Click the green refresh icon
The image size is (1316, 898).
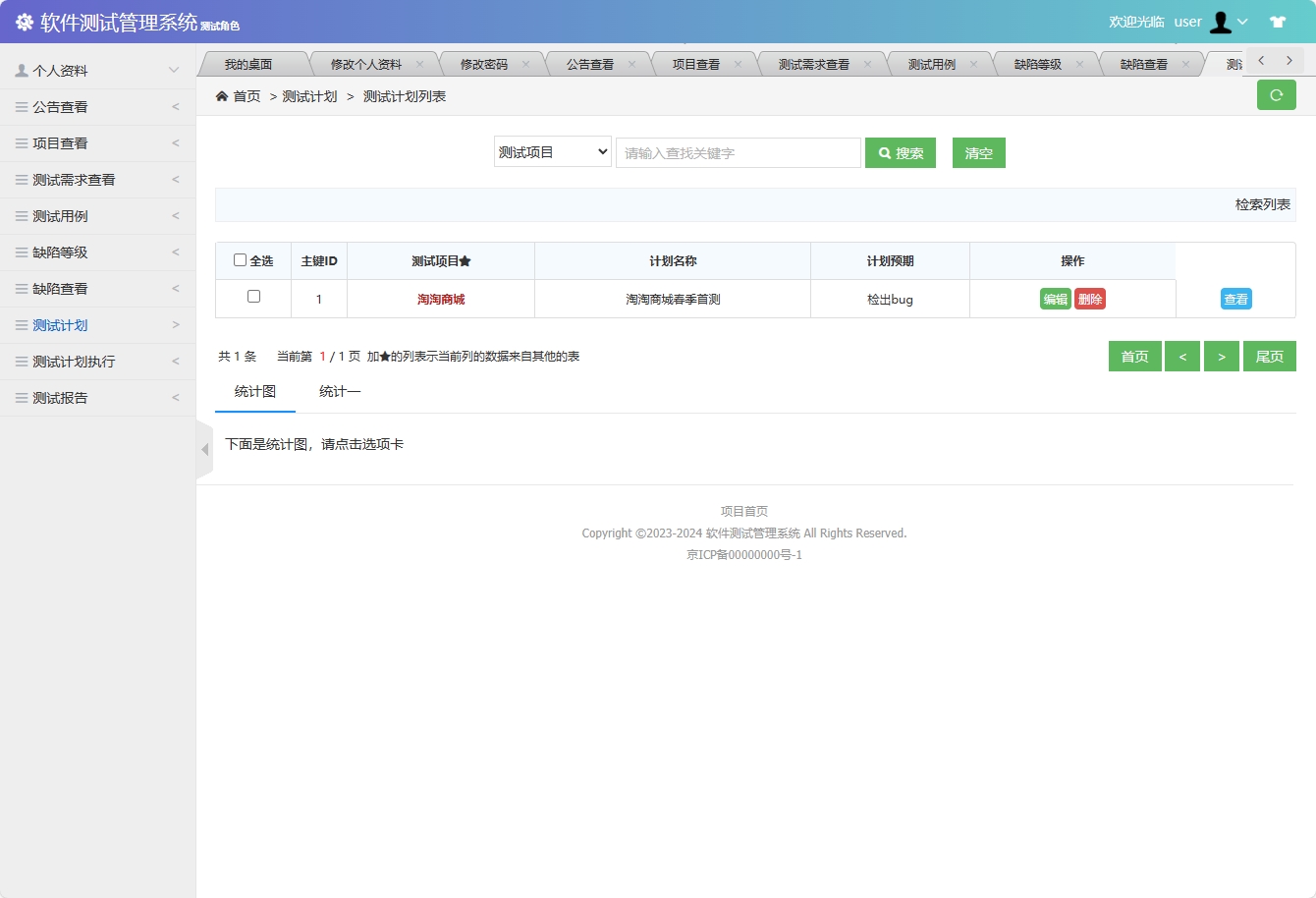click(1276, 94)
